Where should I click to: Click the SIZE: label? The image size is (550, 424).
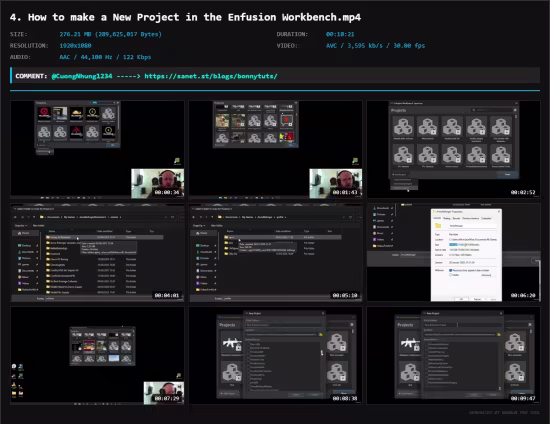coord(19,34)
